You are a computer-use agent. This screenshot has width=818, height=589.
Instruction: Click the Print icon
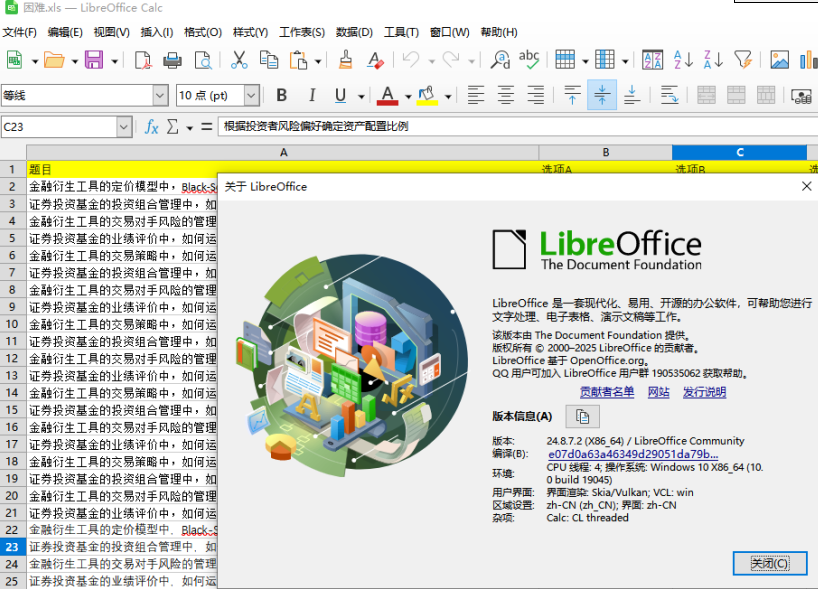172,60
